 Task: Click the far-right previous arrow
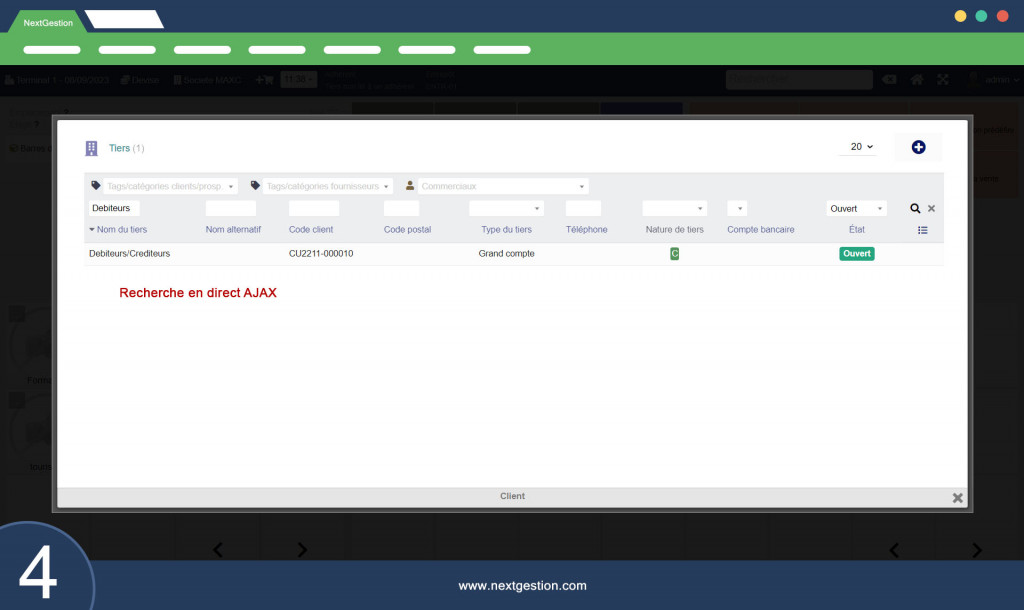(x=894, y=550)
